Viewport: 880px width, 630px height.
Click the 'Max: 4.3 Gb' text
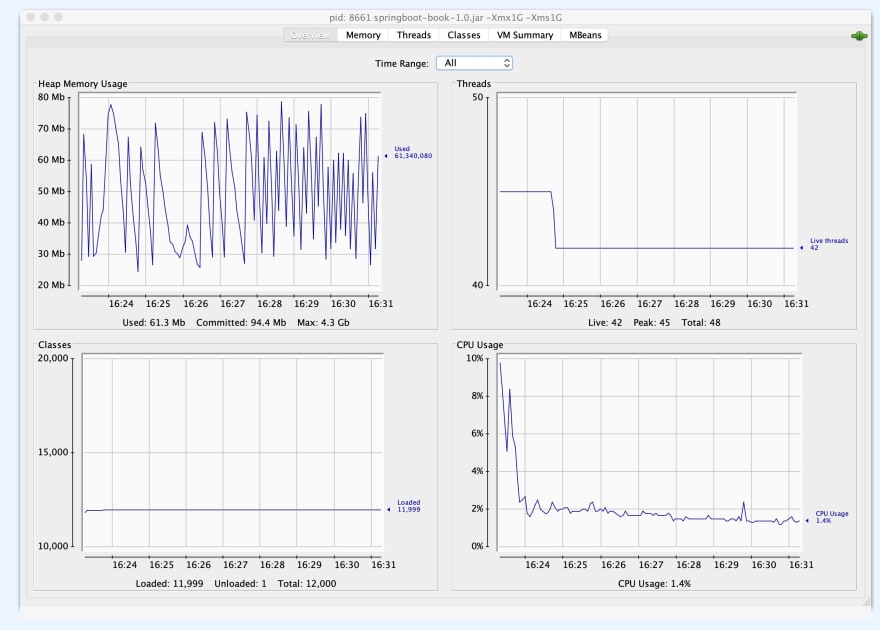323,323
